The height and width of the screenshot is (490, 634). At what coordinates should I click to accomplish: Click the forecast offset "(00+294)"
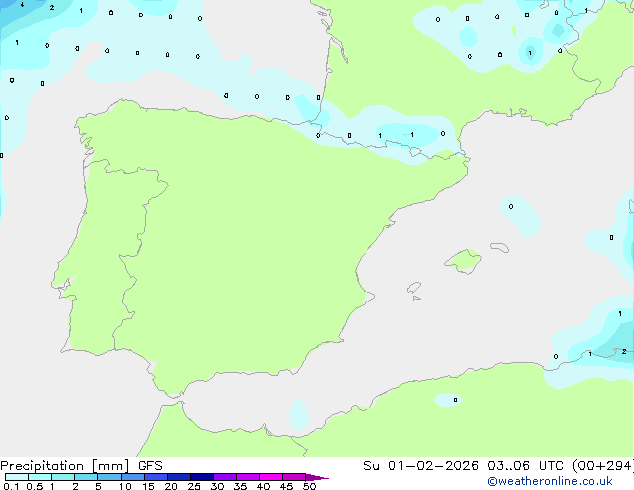603,466
